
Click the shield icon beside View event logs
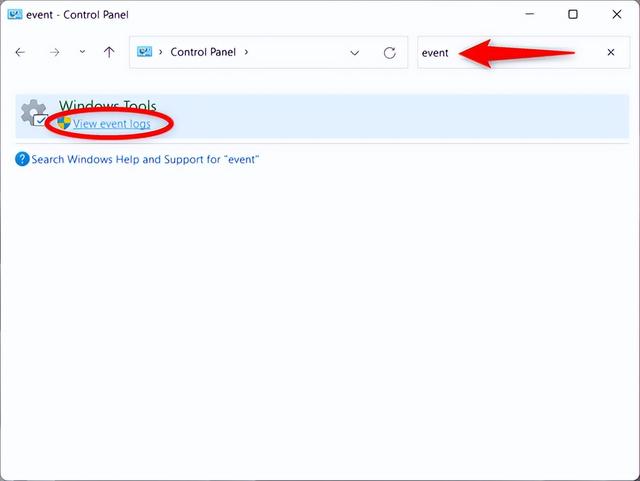[64, 123]
